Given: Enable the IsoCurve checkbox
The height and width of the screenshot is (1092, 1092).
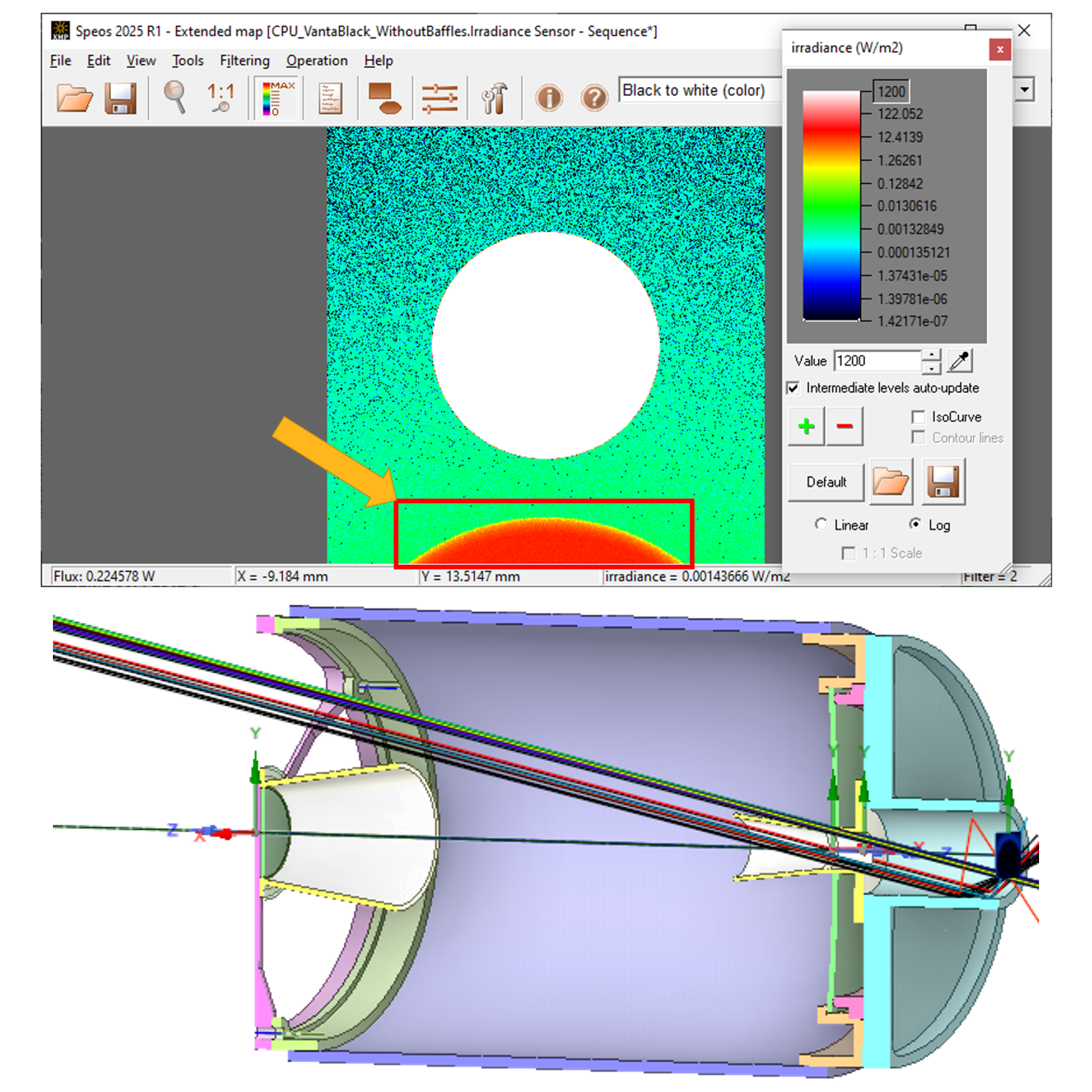Looking at the screenshot, I should (918, 417).
